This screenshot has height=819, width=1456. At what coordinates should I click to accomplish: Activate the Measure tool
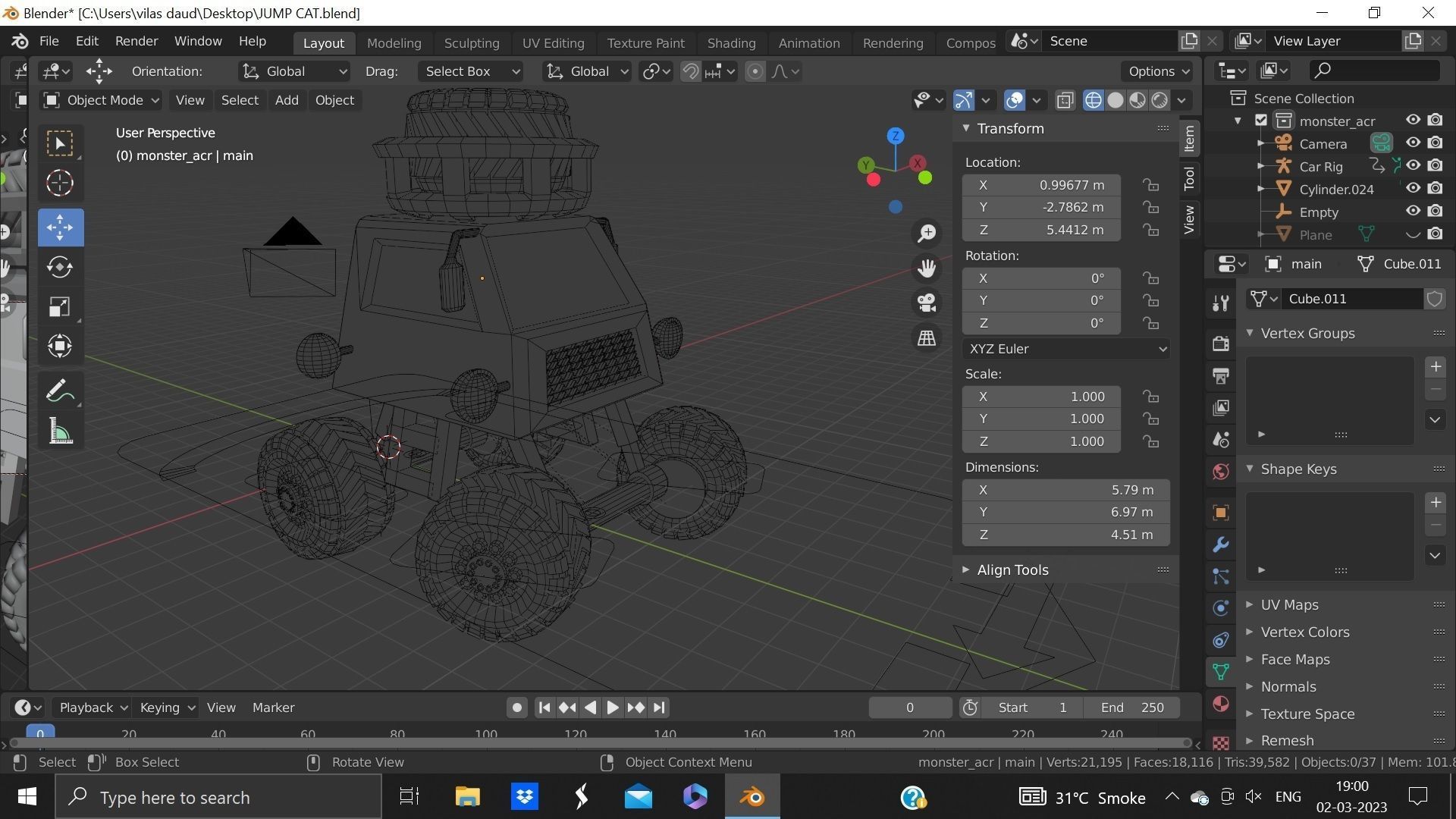pos(59,431)
